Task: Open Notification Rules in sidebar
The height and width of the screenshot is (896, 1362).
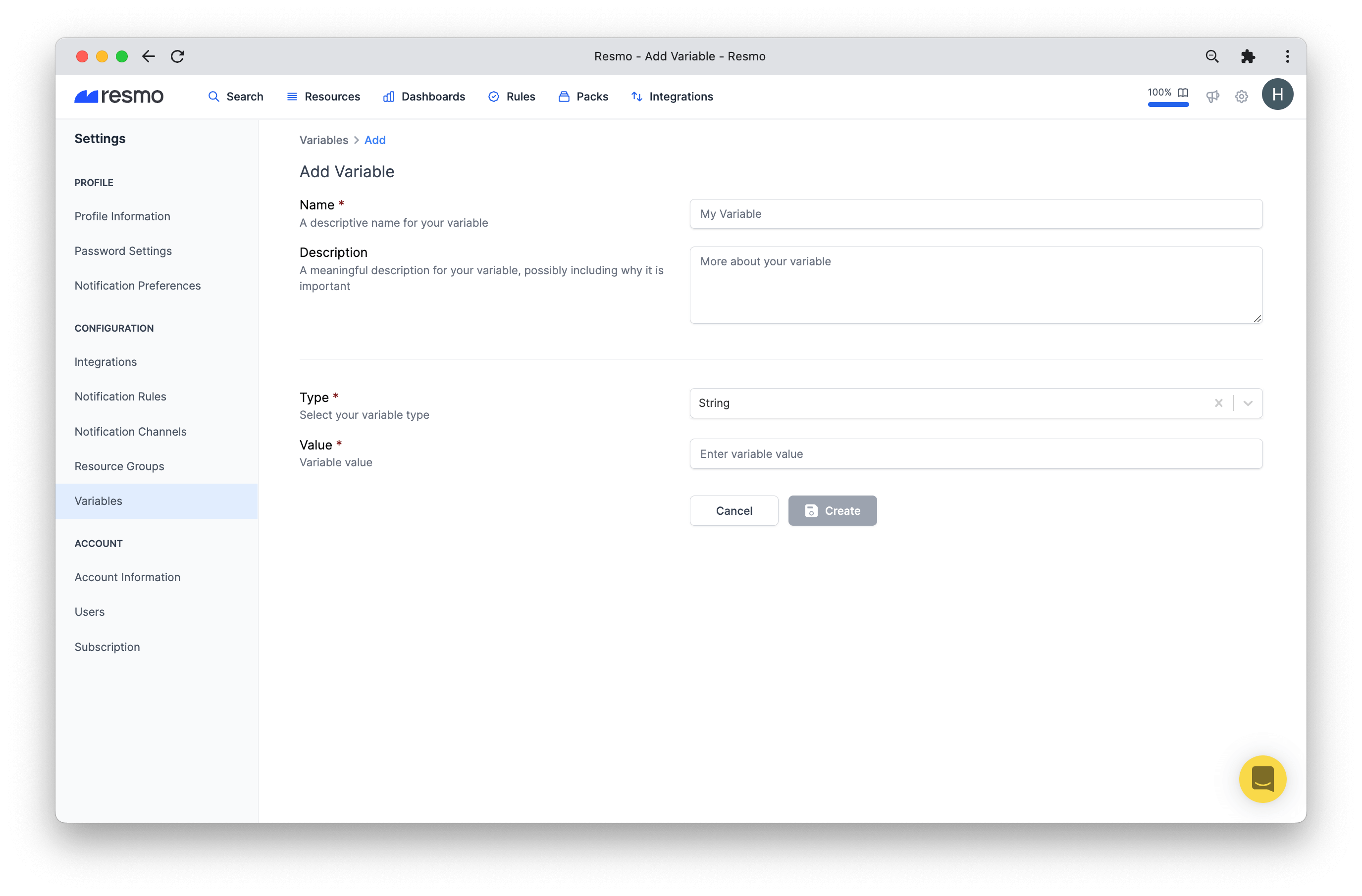Action: 120,396
